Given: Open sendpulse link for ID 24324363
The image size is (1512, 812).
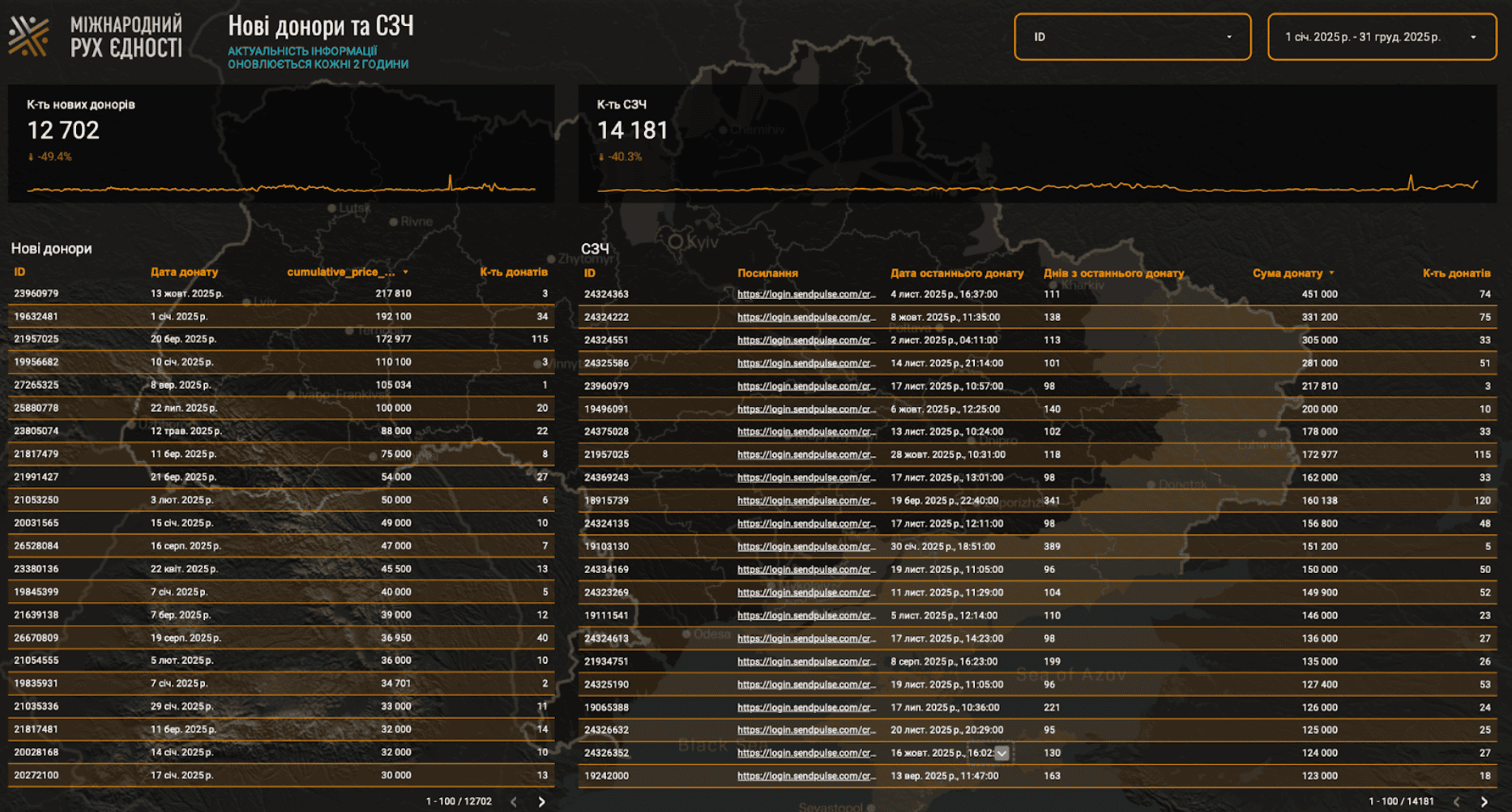Looking at the screenshot, I should point(806,294).
